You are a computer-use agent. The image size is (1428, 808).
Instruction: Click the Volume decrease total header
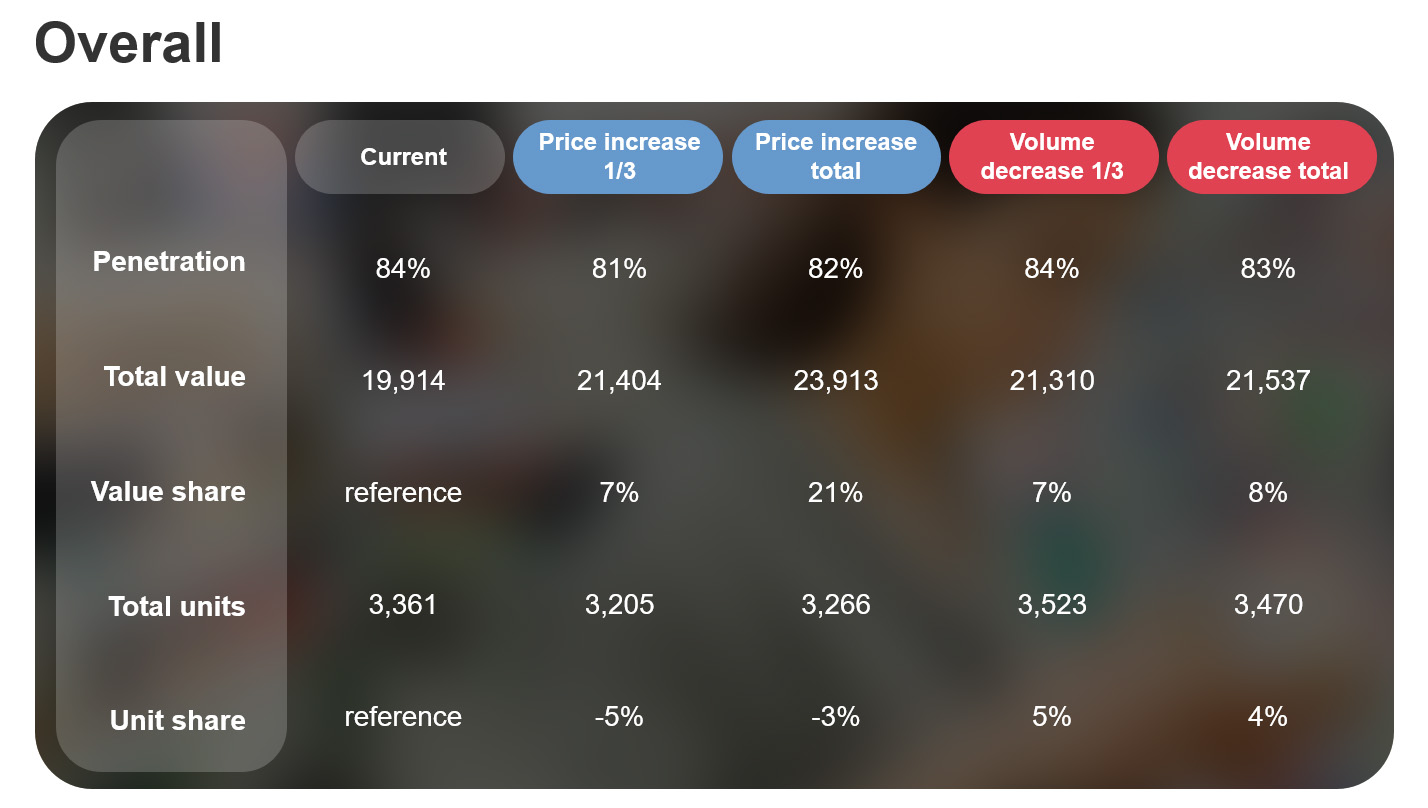(x=1268, y=157)
